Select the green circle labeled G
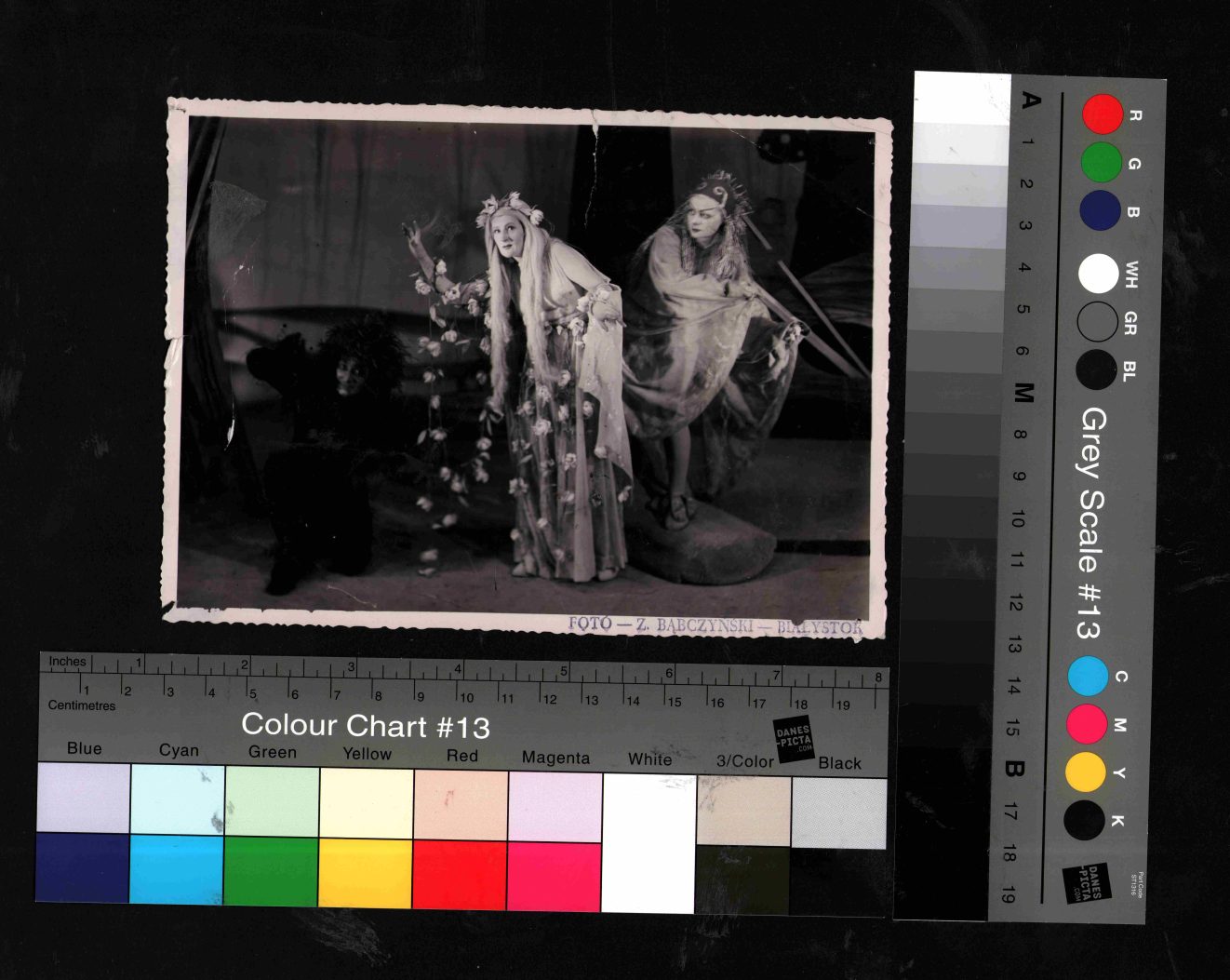The height and width of the screenshot is (980, 1230). click(x=1101, y=162)
